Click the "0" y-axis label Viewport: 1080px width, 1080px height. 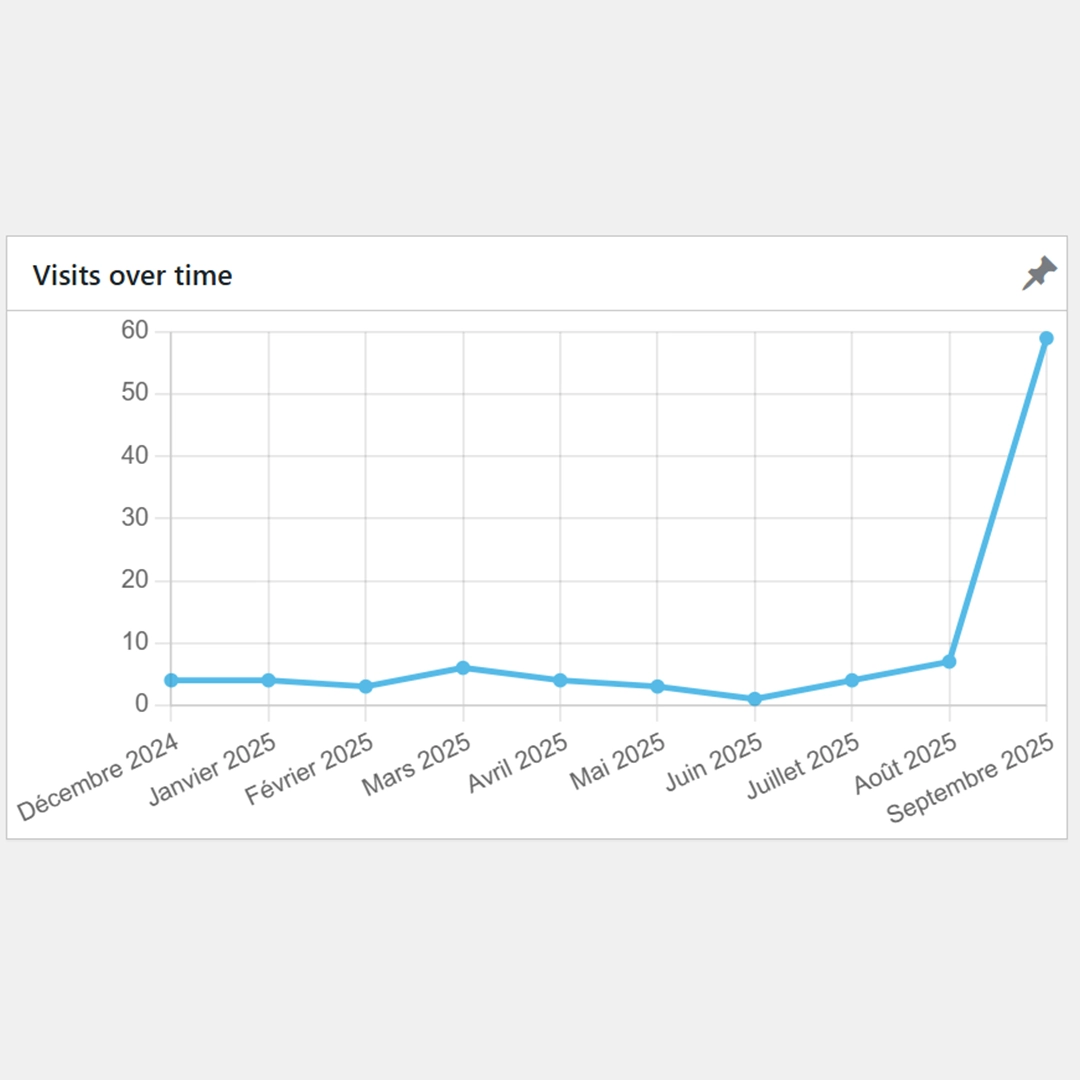click(x=141, y=704)
